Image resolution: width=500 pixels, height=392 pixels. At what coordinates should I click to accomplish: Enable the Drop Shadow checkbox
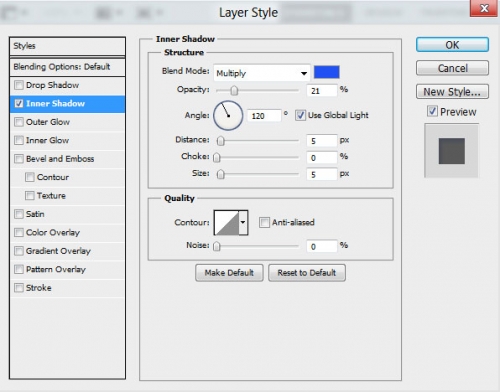[19, 85]
